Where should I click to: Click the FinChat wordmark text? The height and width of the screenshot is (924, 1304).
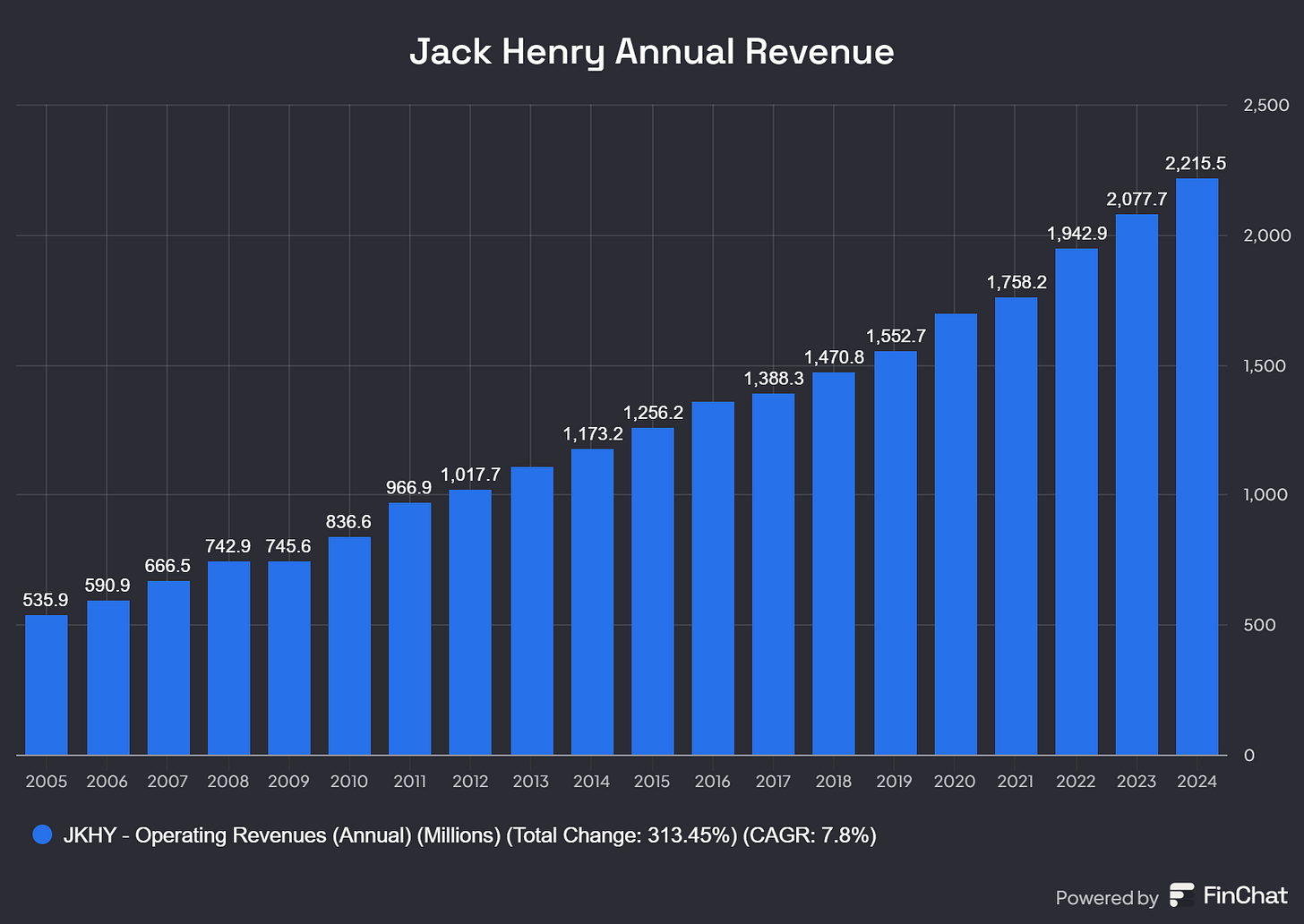coord(1246,895)
